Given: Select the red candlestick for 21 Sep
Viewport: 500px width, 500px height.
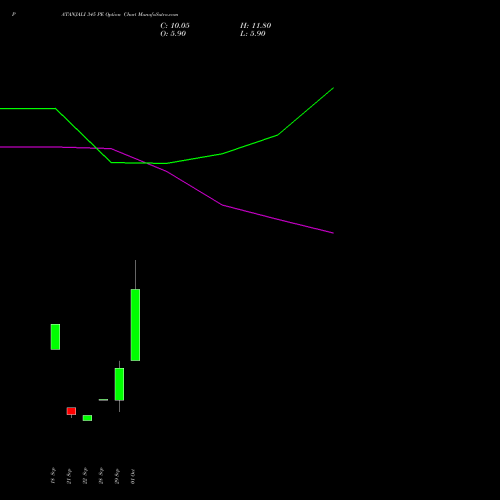Looking at the screenshot, I should tap(71, 411).
